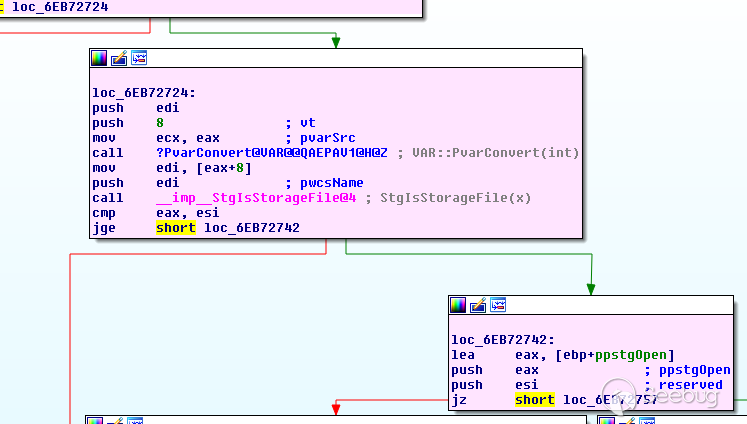Click the edit pencil icon in loc_6EB72742 block
This screenshot has width=747, height=424.
478,305
